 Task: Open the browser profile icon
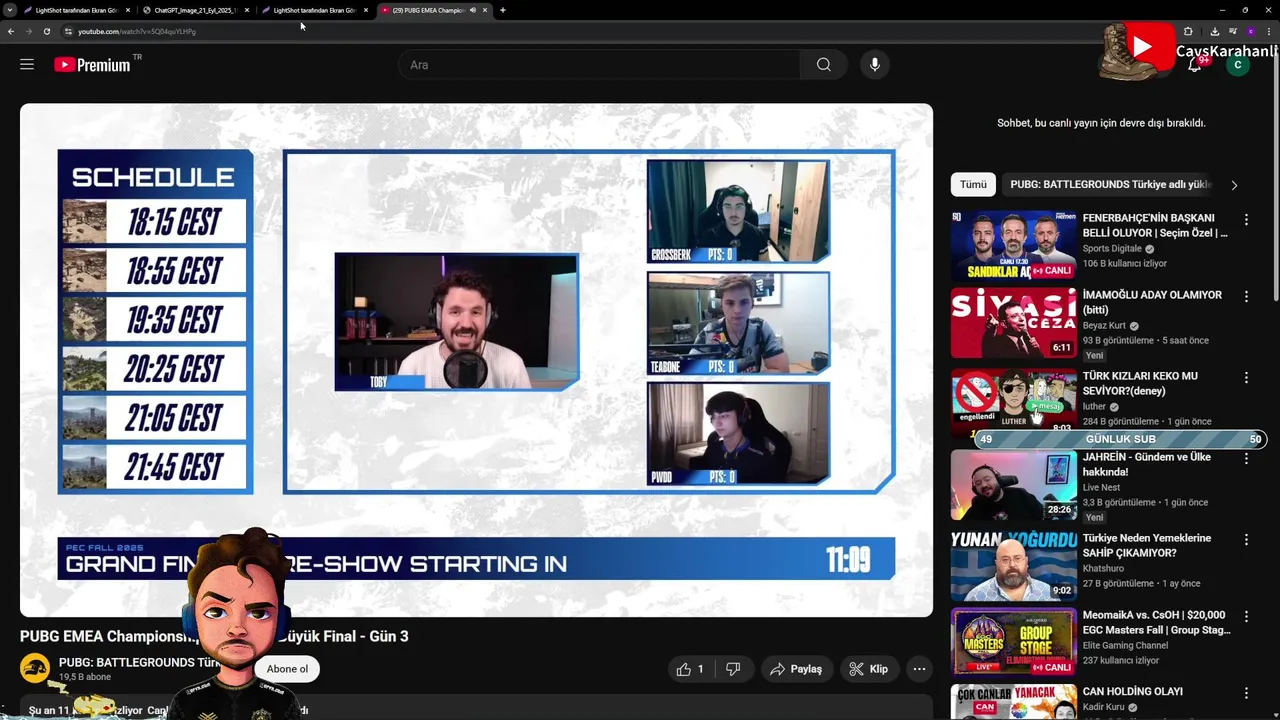(x=1251, y=31)
